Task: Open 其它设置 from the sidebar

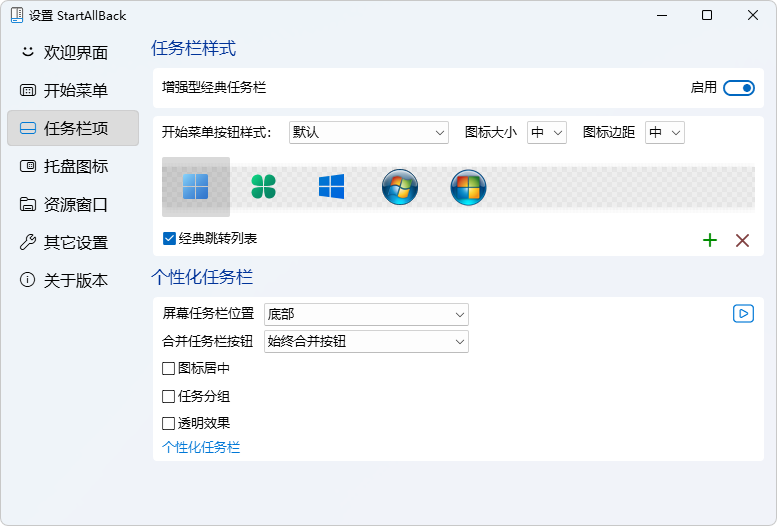Action: tap(73, 242)
